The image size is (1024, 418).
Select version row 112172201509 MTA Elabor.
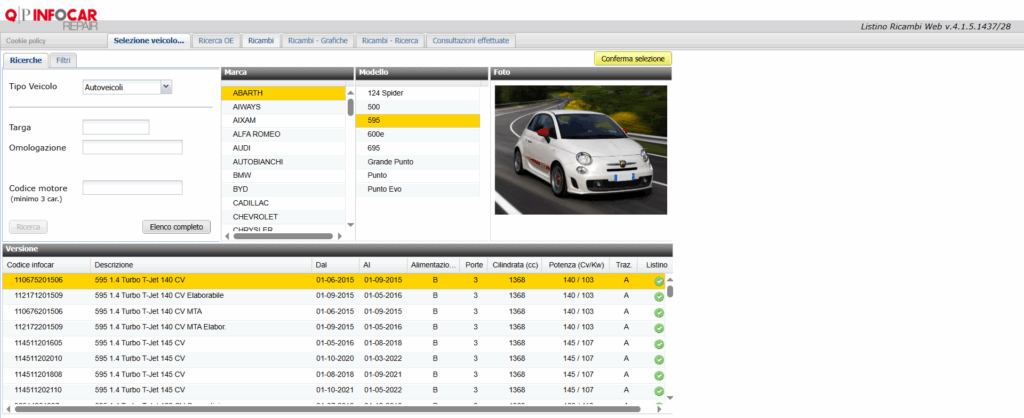333,327
